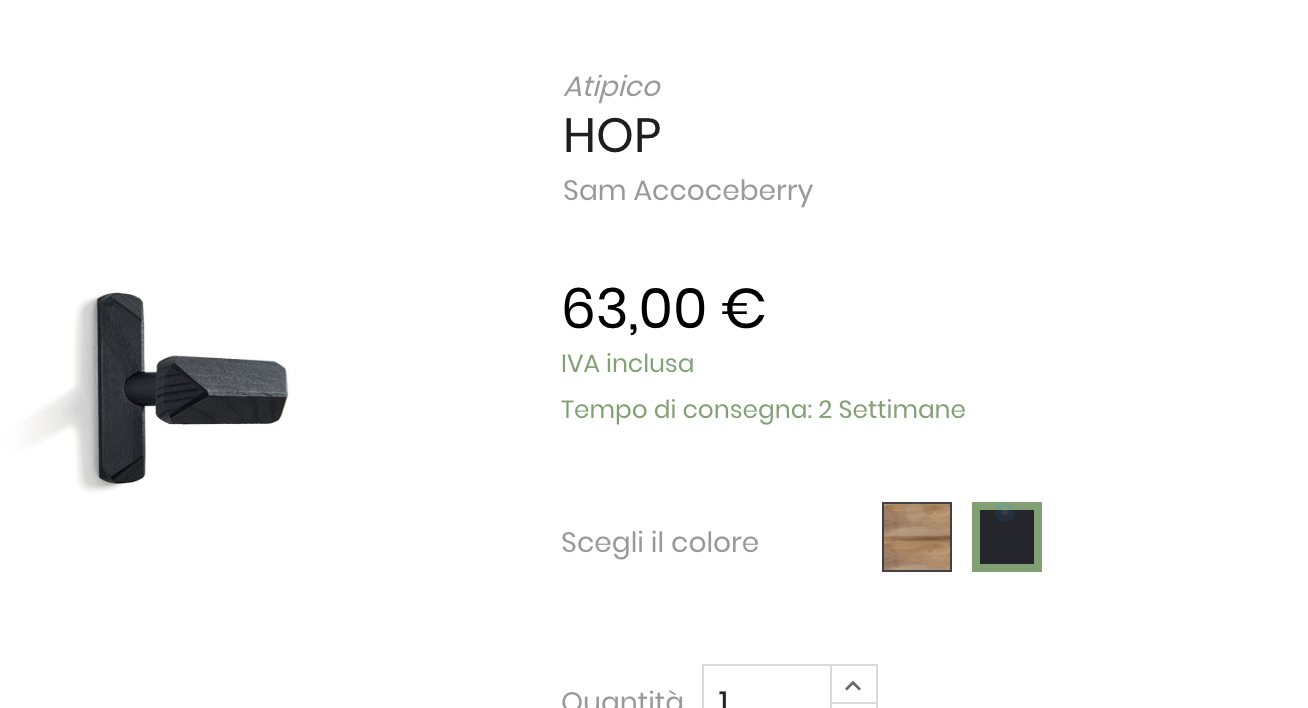
Task: Click the Tempo di consegna delivery text
Action: 763,410
